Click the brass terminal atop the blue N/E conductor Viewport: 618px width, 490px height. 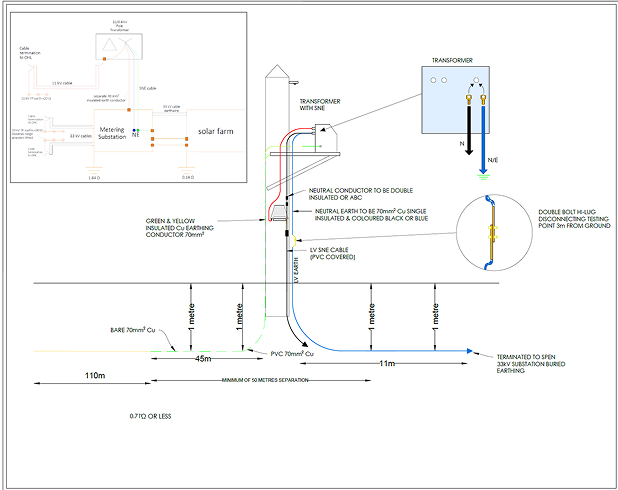(x=483, y=99)
